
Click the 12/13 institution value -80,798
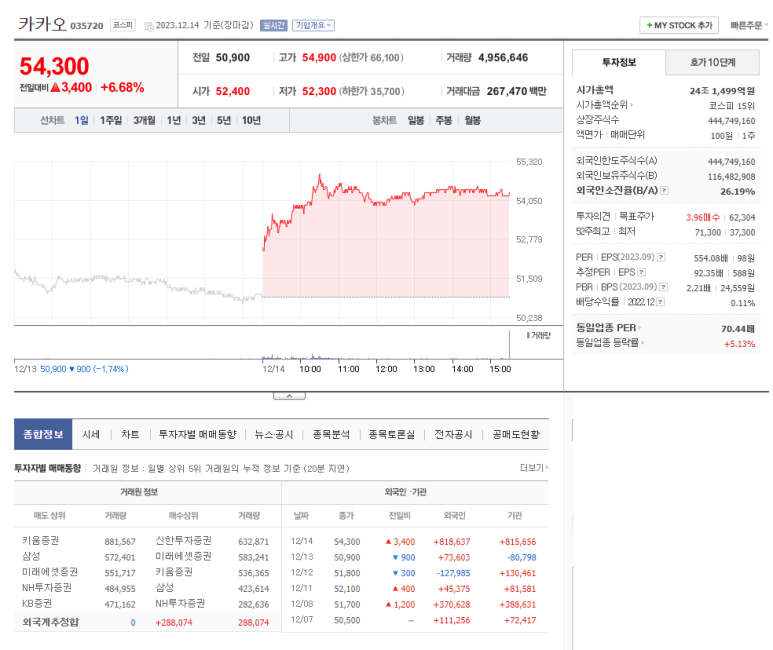522,557
